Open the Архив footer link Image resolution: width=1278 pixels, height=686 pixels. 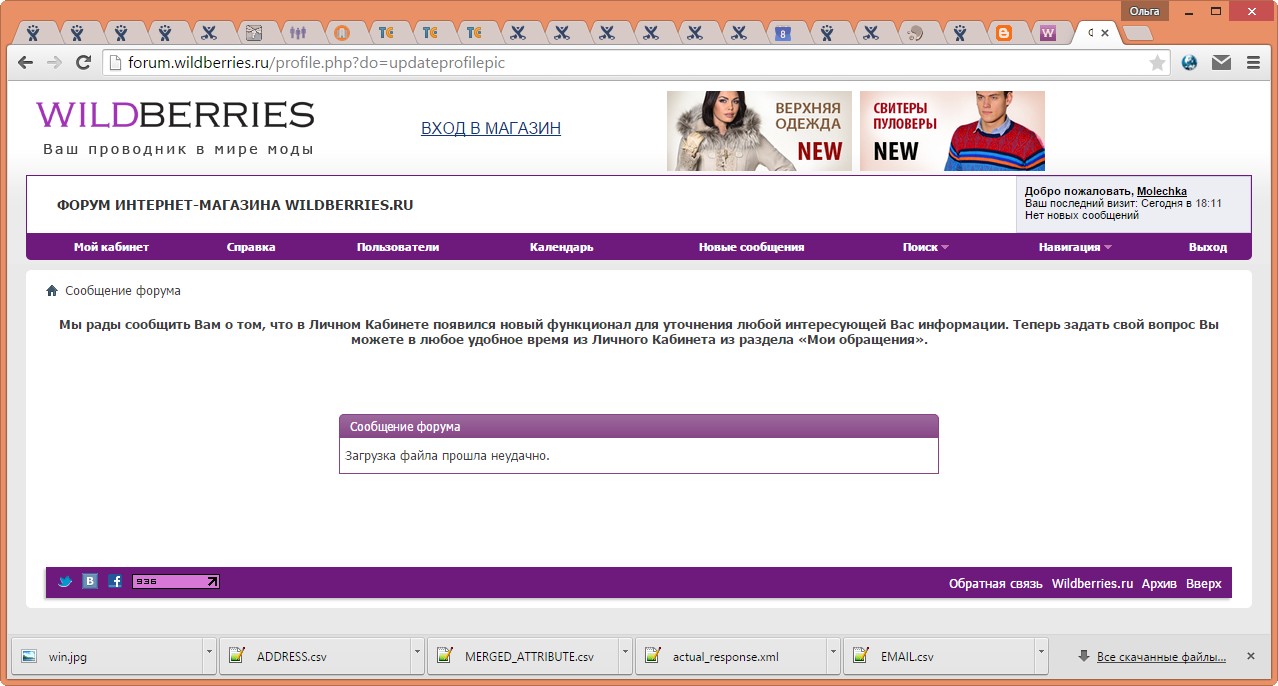pyautogui.click(x=1160, y=584)
